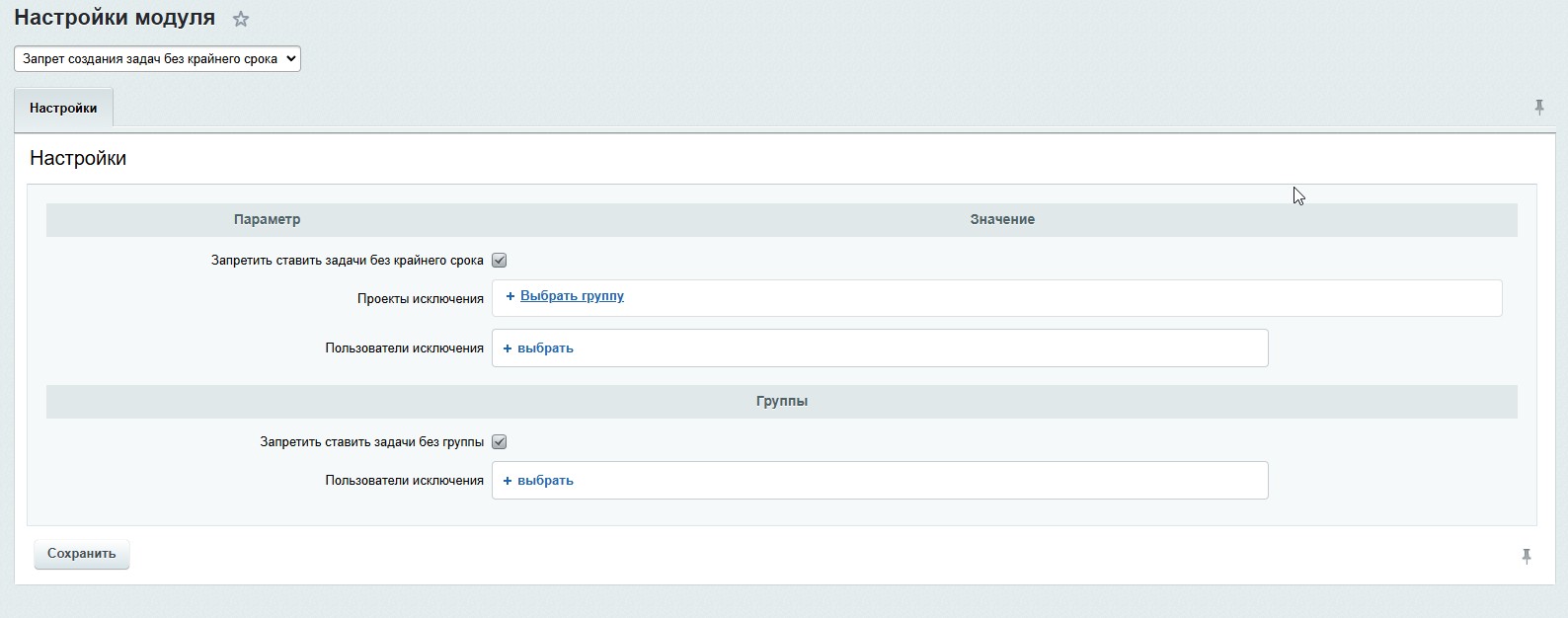Click the pin icon in the tab bar
This screenshot has width=1568, height=618.
click(x=1538, y=108)
